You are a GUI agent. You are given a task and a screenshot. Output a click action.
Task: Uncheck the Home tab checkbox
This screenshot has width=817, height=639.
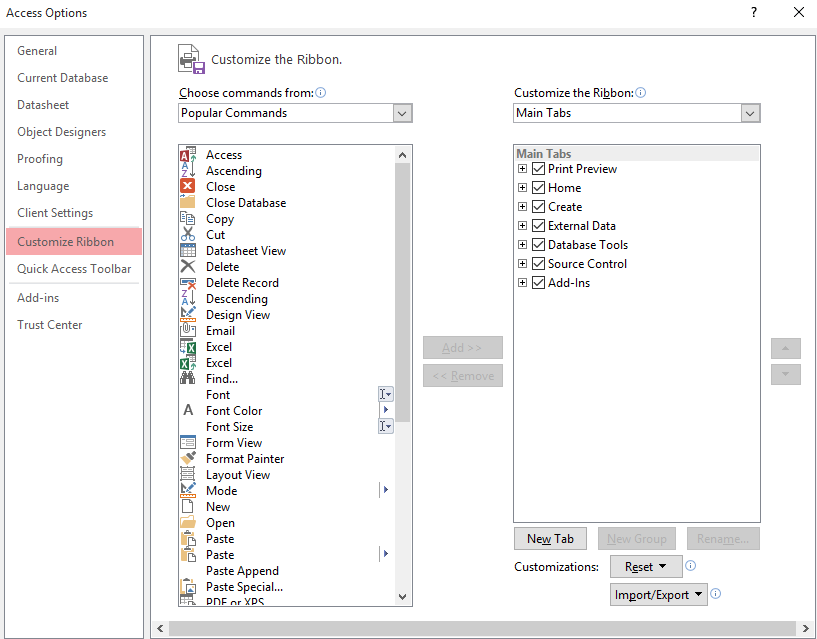(538, 187)
